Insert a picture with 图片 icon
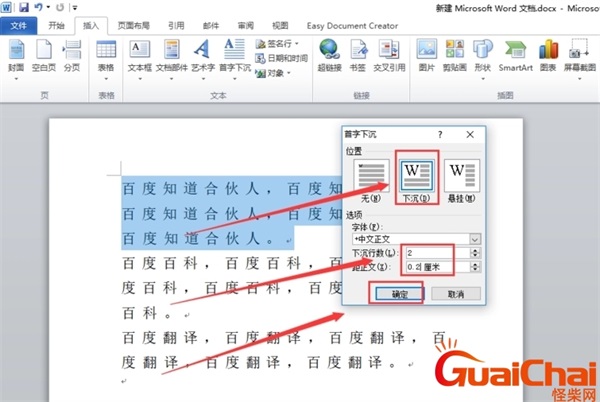 pos(427,54)
